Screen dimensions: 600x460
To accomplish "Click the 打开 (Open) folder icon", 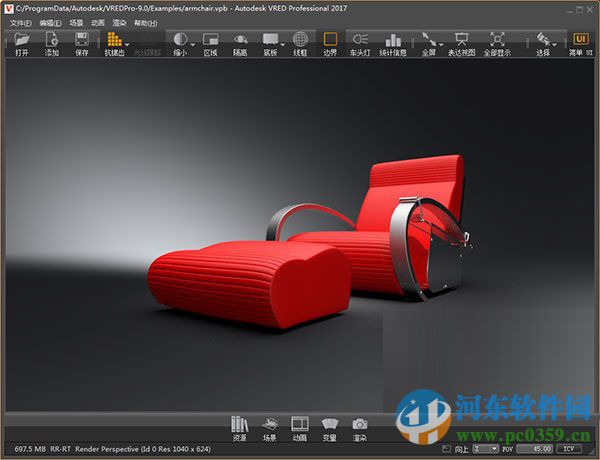I will pos(22,39).
